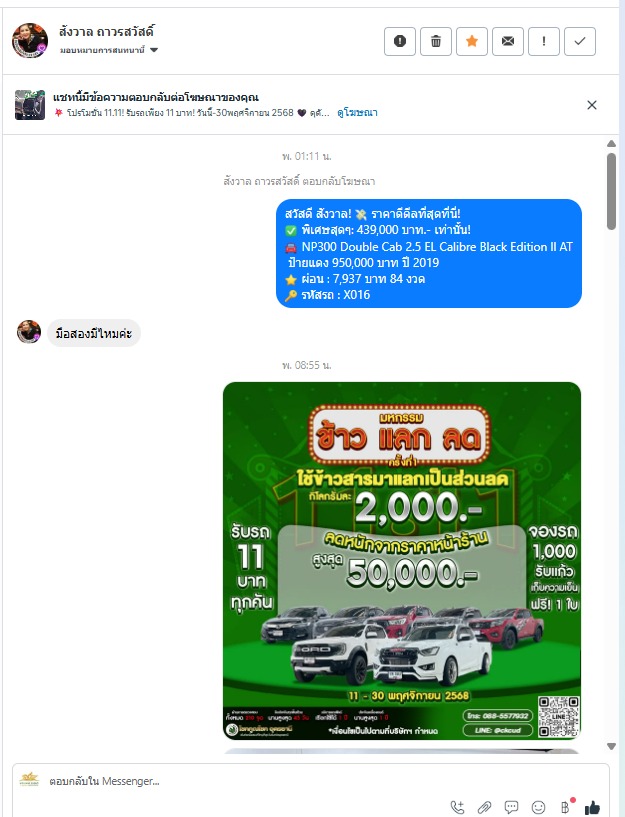Click the phone call request icon
This screenshot has height=817, width=625.
[457, 807]
